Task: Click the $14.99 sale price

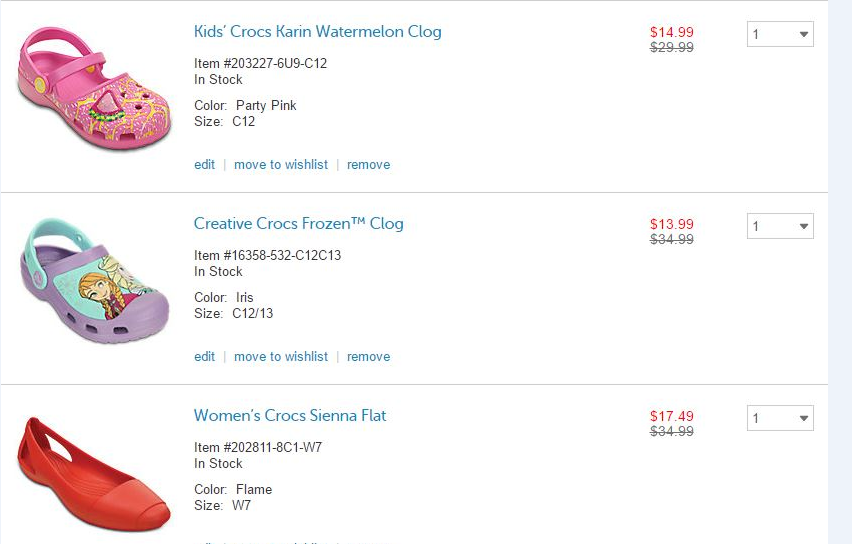Action: pyautogui.click(x=671, y=32)
